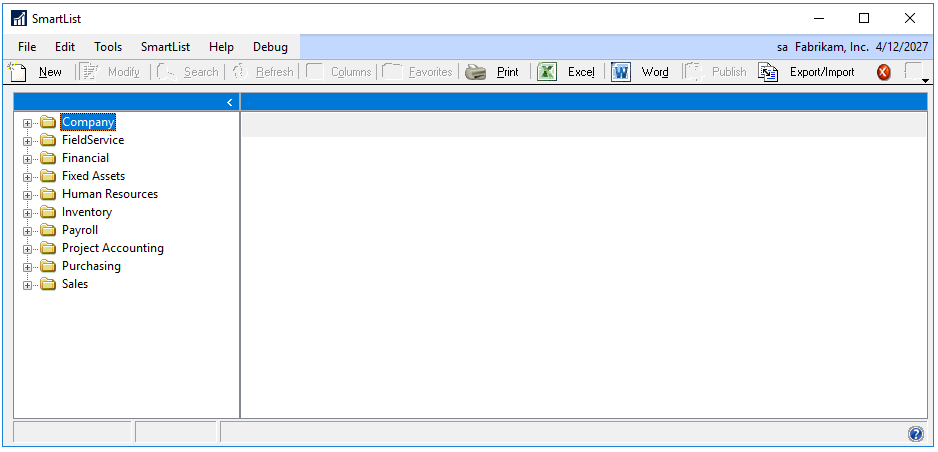Expand the Fixed Assets tree node
Screen dimensions: 938x452
click(27, 178)
